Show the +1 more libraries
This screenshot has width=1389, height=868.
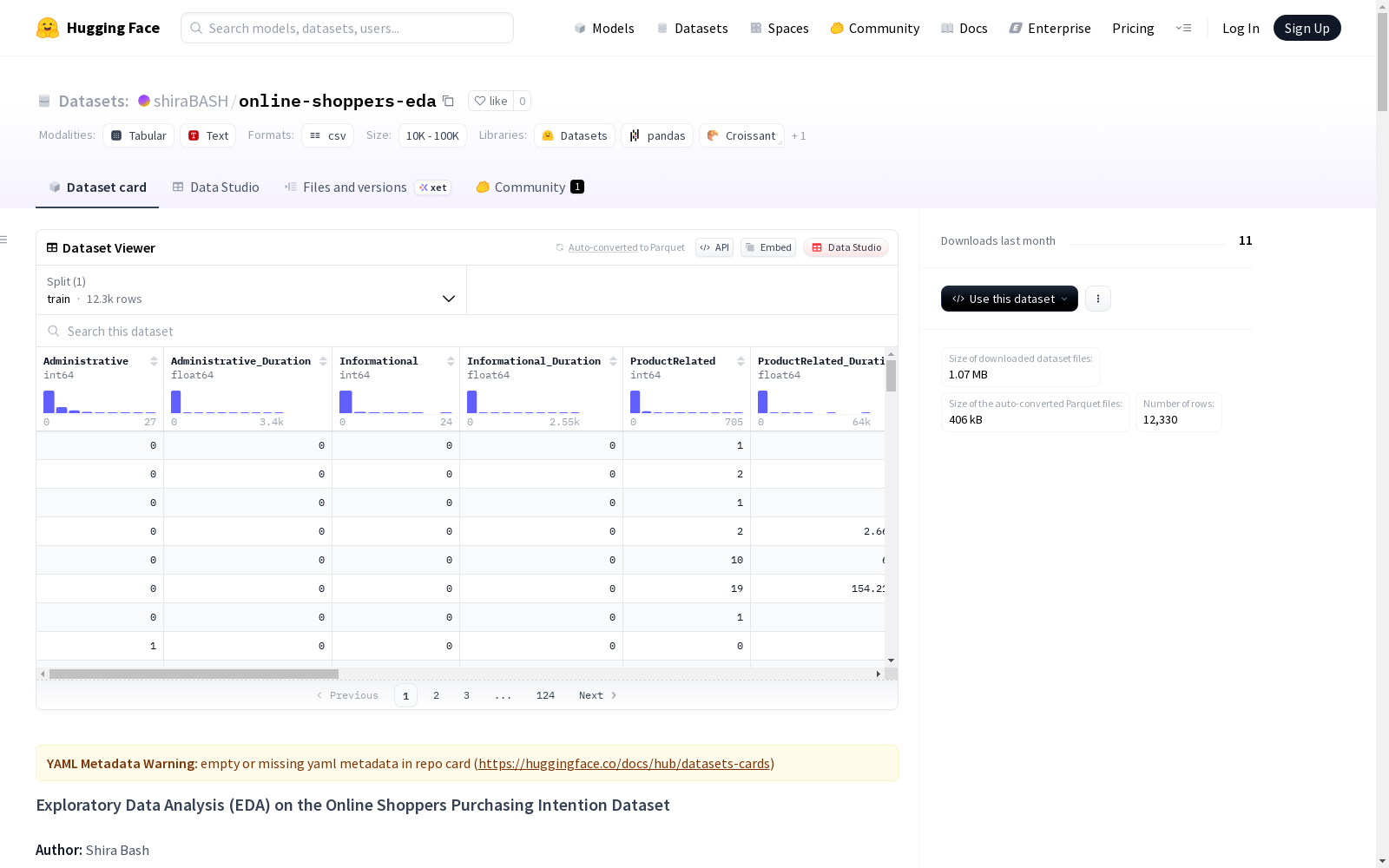point(799,135)
